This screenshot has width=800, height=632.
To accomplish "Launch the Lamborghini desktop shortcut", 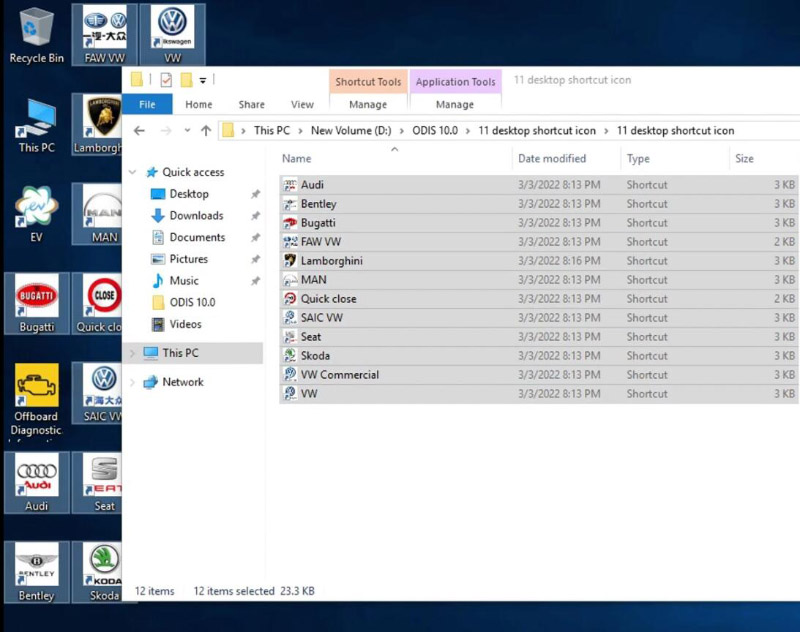I will (97, 125).
